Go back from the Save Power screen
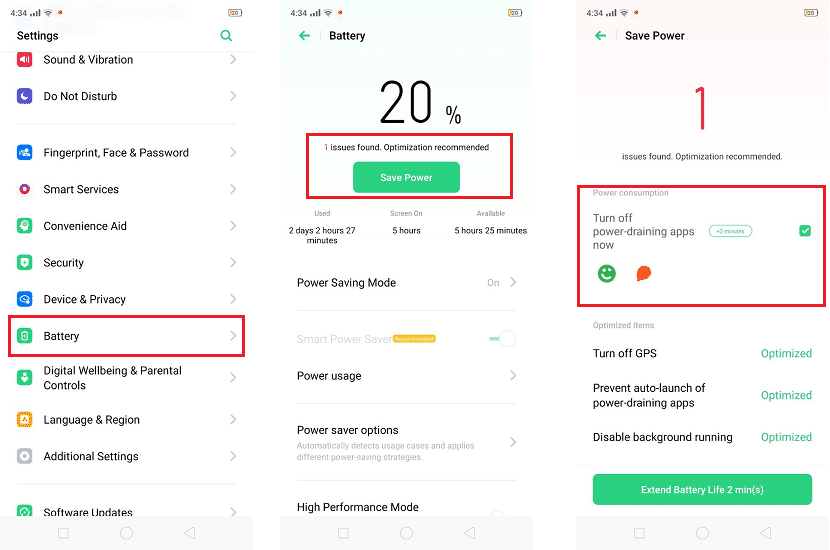This screenshot has height=550, width=830. click(x=600, y=35)
